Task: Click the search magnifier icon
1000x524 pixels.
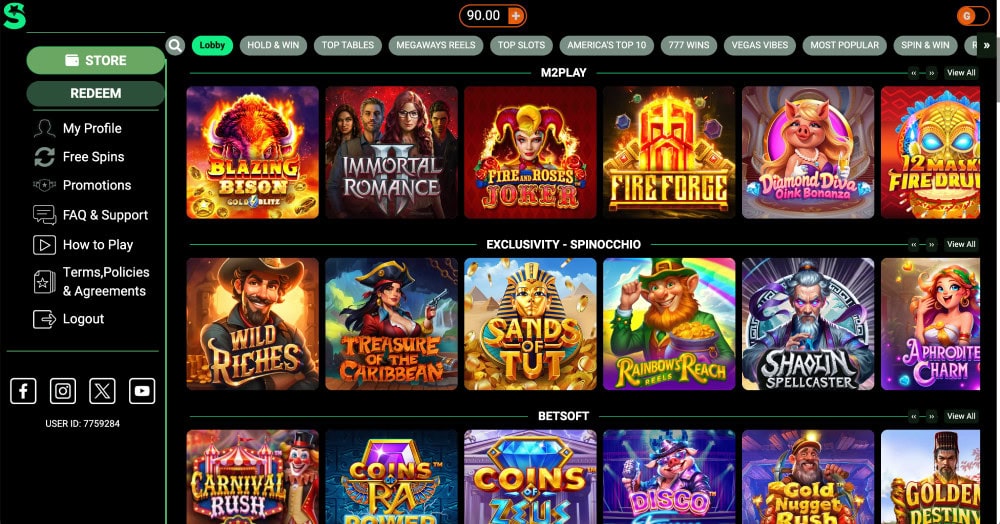Action: coord(175,45)
